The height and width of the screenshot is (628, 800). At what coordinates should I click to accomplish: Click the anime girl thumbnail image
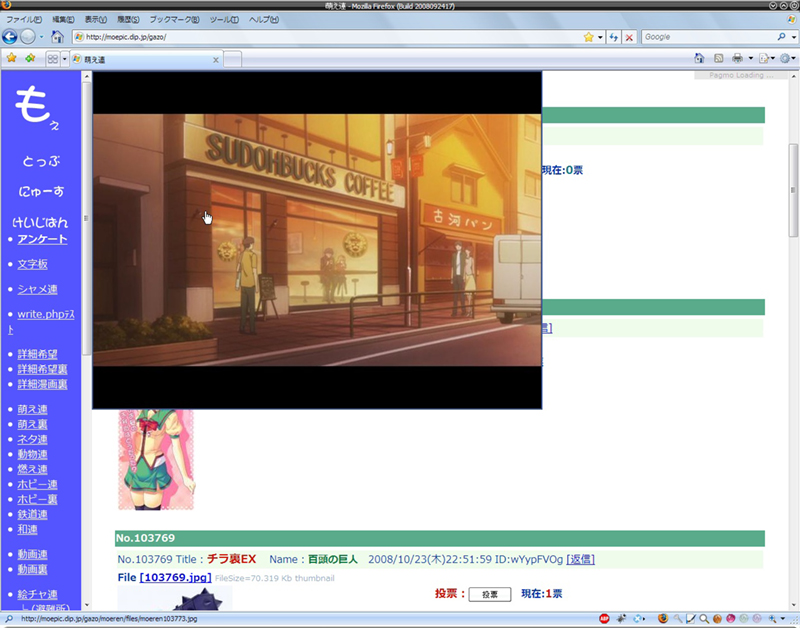point(156,459)
